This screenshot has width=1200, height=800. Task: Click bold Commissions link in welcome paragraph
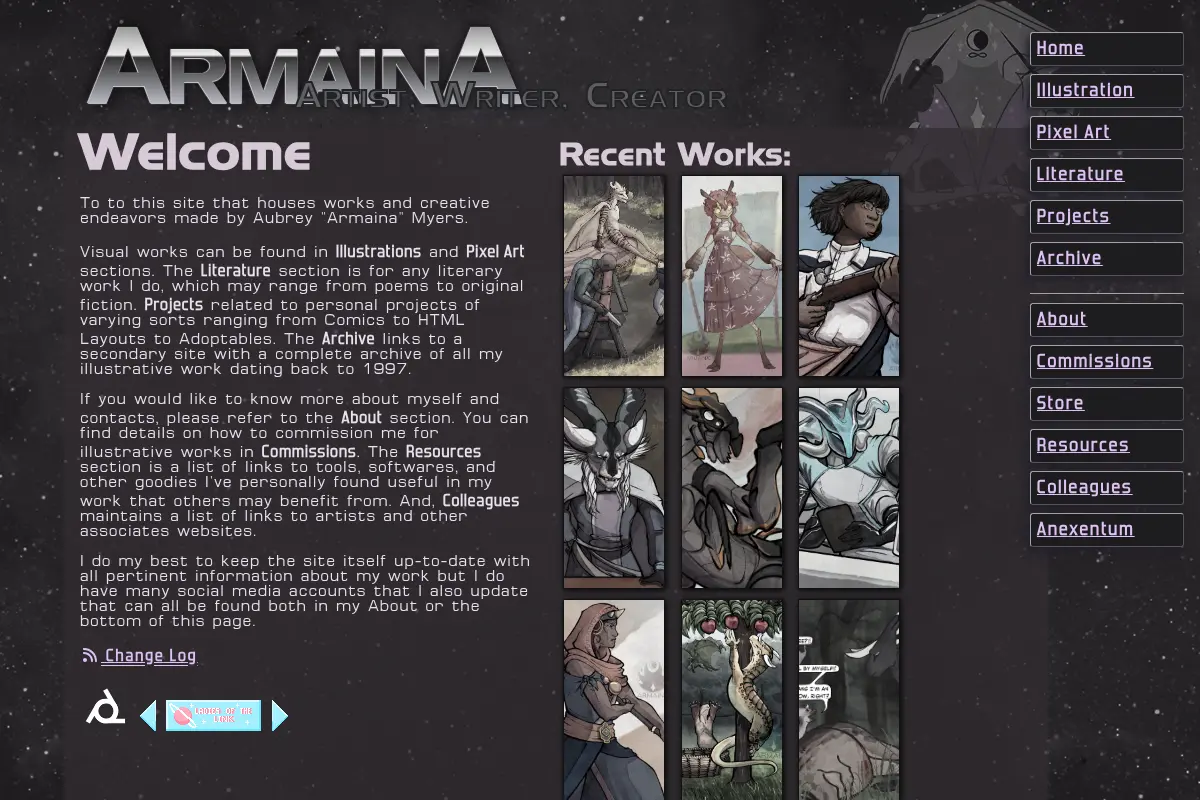(308, 452)
